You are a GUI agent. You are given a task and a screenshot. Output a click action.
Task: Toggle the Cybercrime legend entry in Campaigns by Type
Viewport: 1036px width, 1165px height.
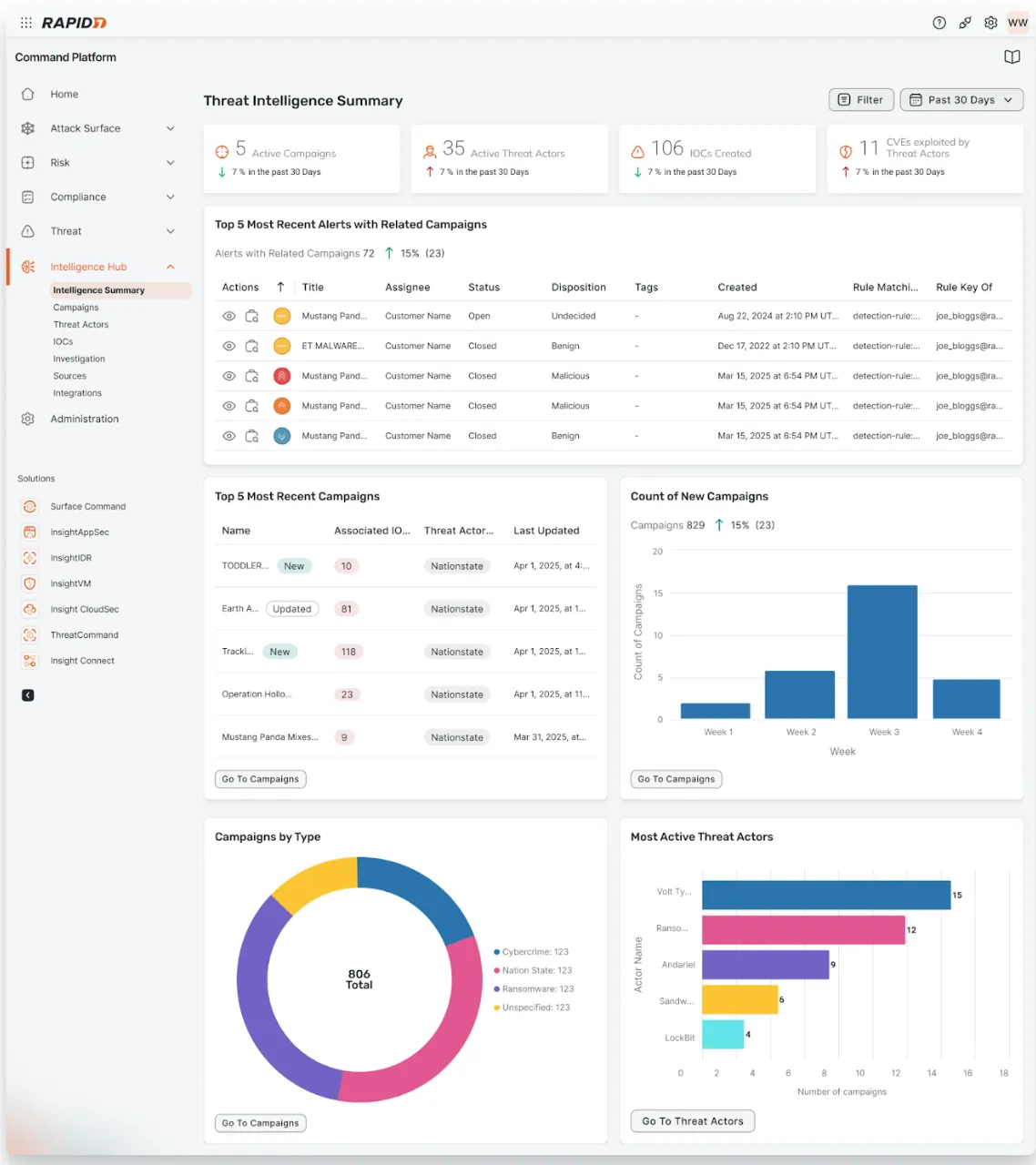(x=532, y=951)
